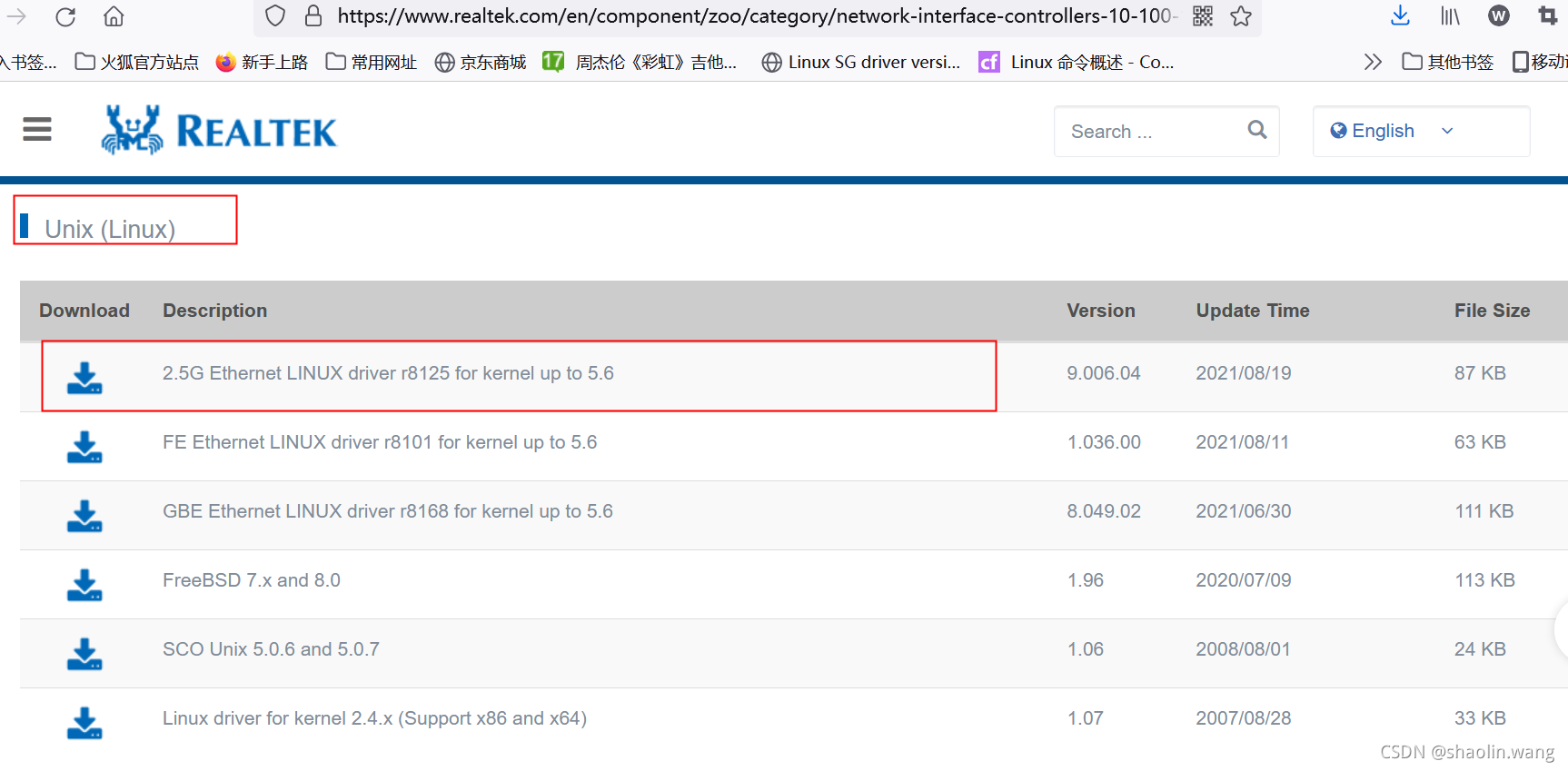Open the 常用网址 bookmark folder
The image size is (1568, 771).
tap(372, 62)
